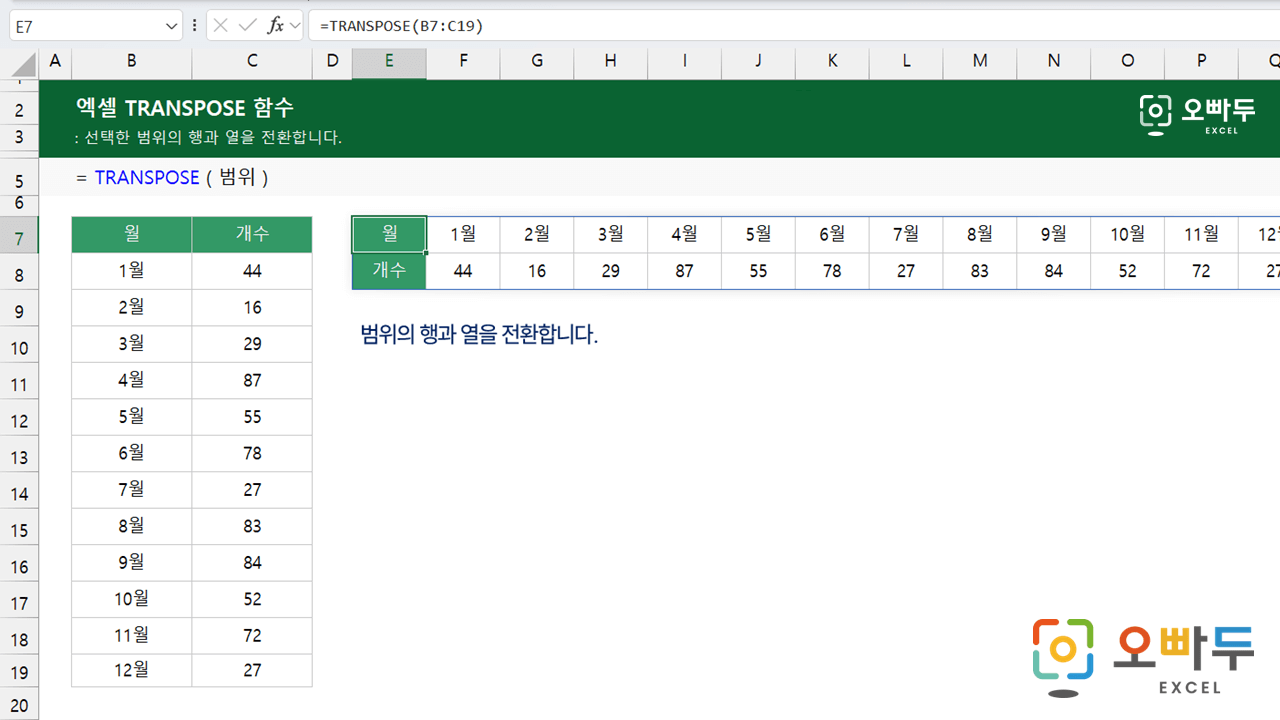The image size is (1280, 720).
Task: Click the Cancel X icon in formula bar
Action: point(221,26)
